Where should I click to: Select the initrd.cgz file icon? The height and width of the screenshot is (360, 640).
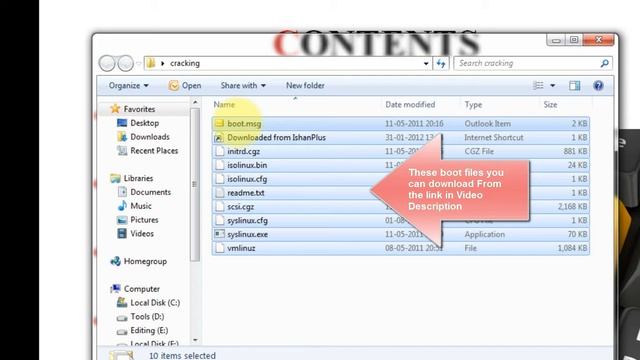click(220, 151)
